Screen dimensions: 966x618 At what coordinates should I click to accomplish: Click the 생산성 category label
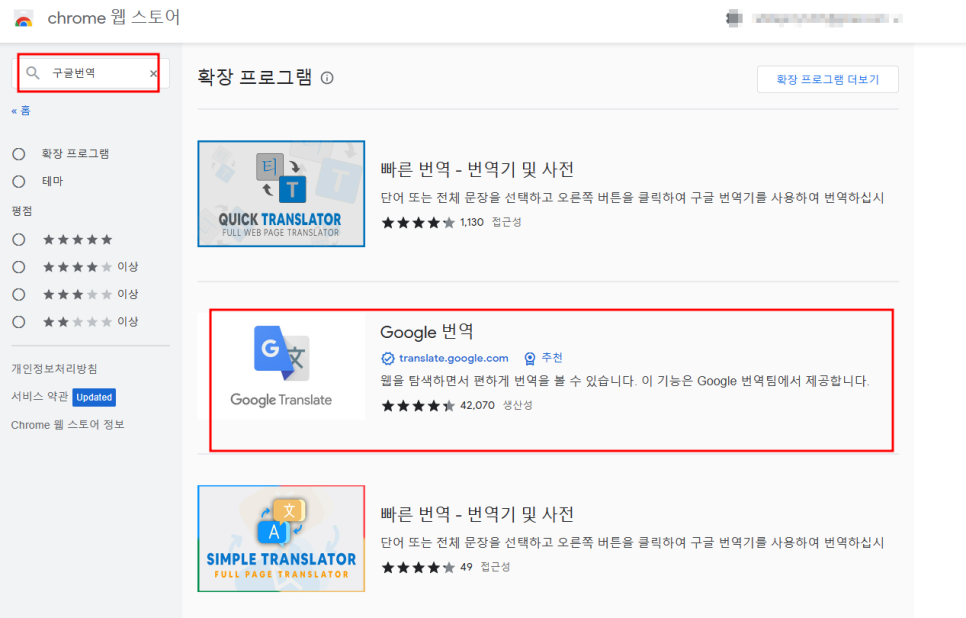pos(518,405)
